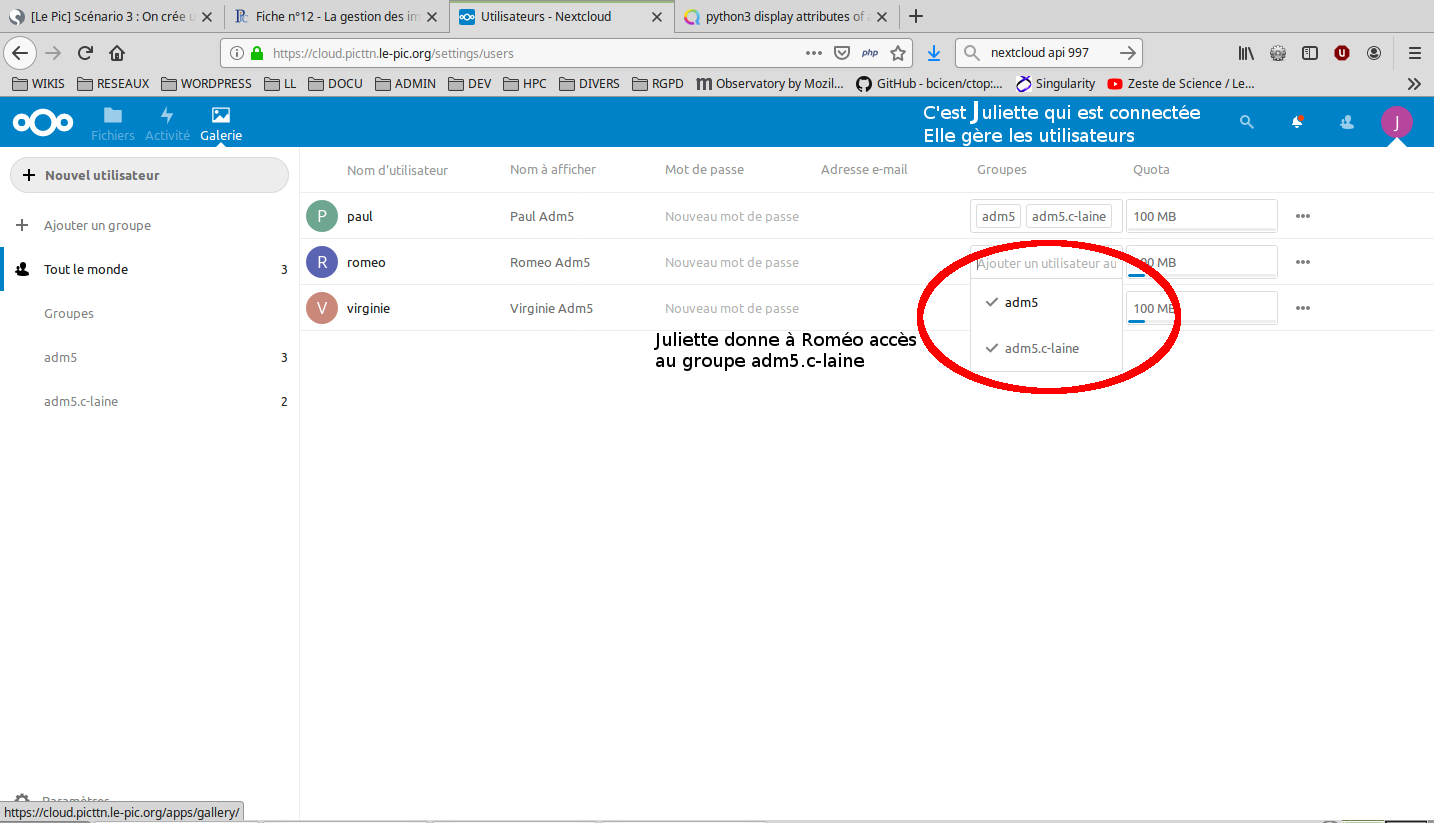1434x823 pixels.
Task: Open the Observatory by Mozilla bookmark
Action: pyautogui.click(x=769, y=84)
